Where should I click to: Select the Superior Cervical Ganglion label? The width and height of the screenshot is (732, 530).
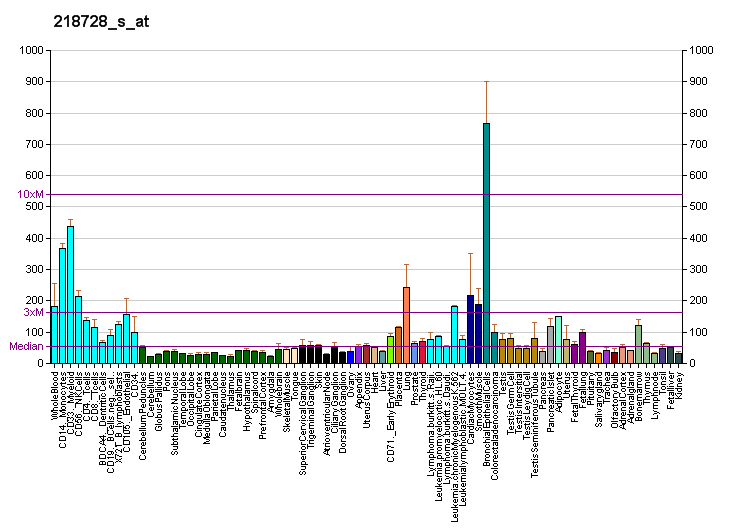click(303, 420)
